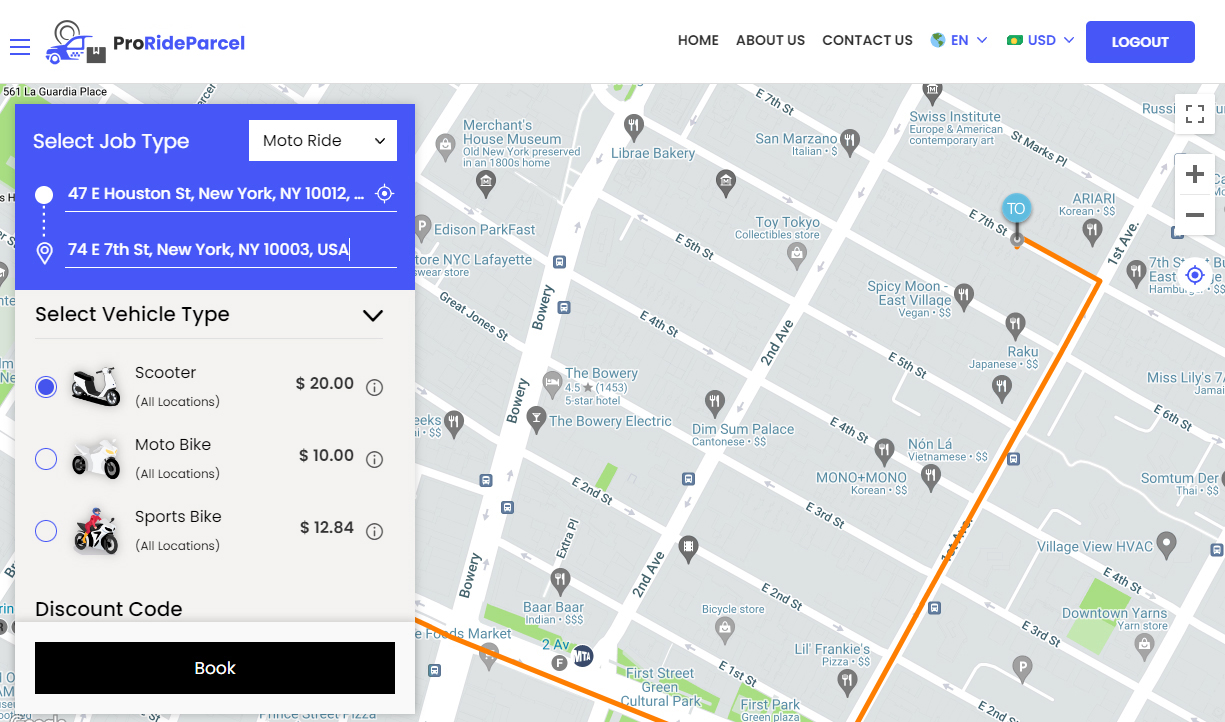Open Village View HVAC pin
Image resolution: width=1225 pixels, height=722 pixels.
click(x=1166, y=544)
